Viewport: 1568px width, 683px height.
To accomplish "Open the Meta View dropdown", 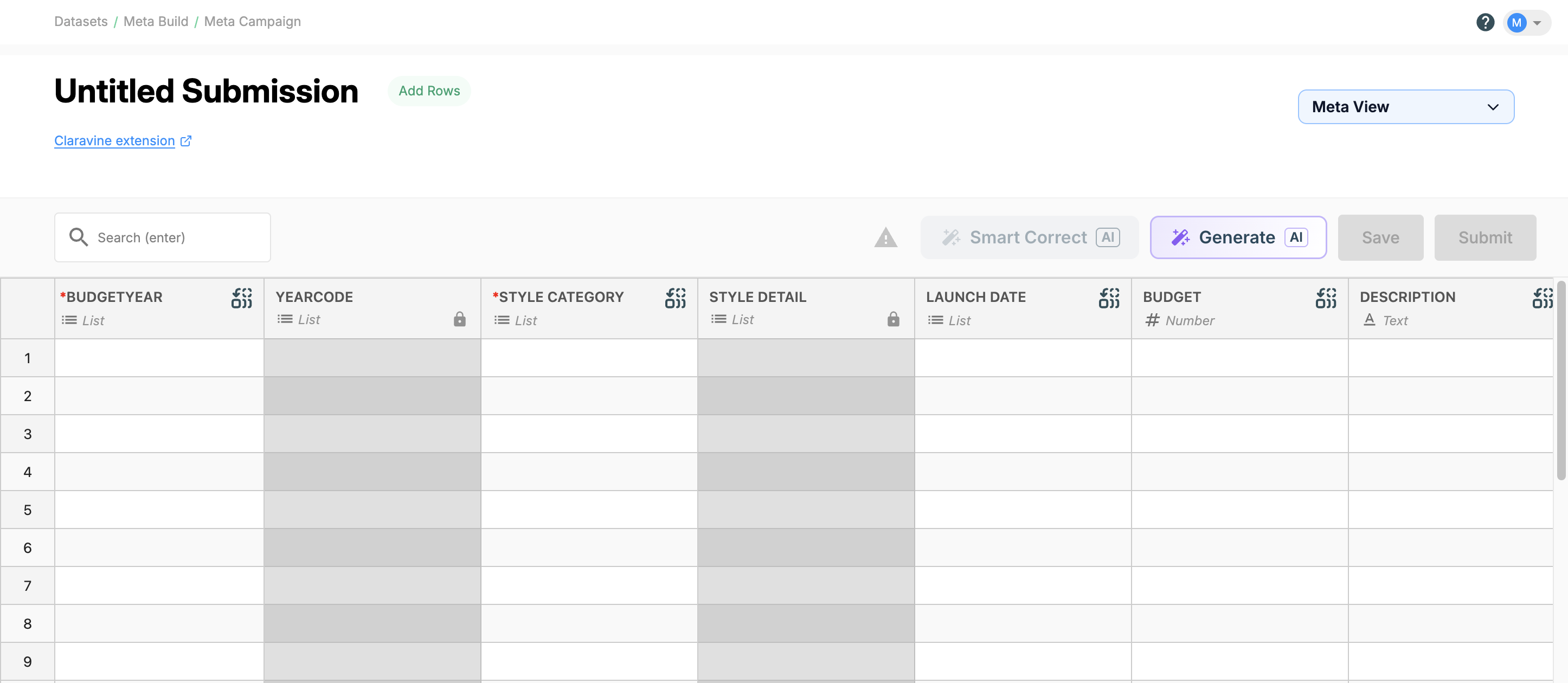I will click(1405, 107).
